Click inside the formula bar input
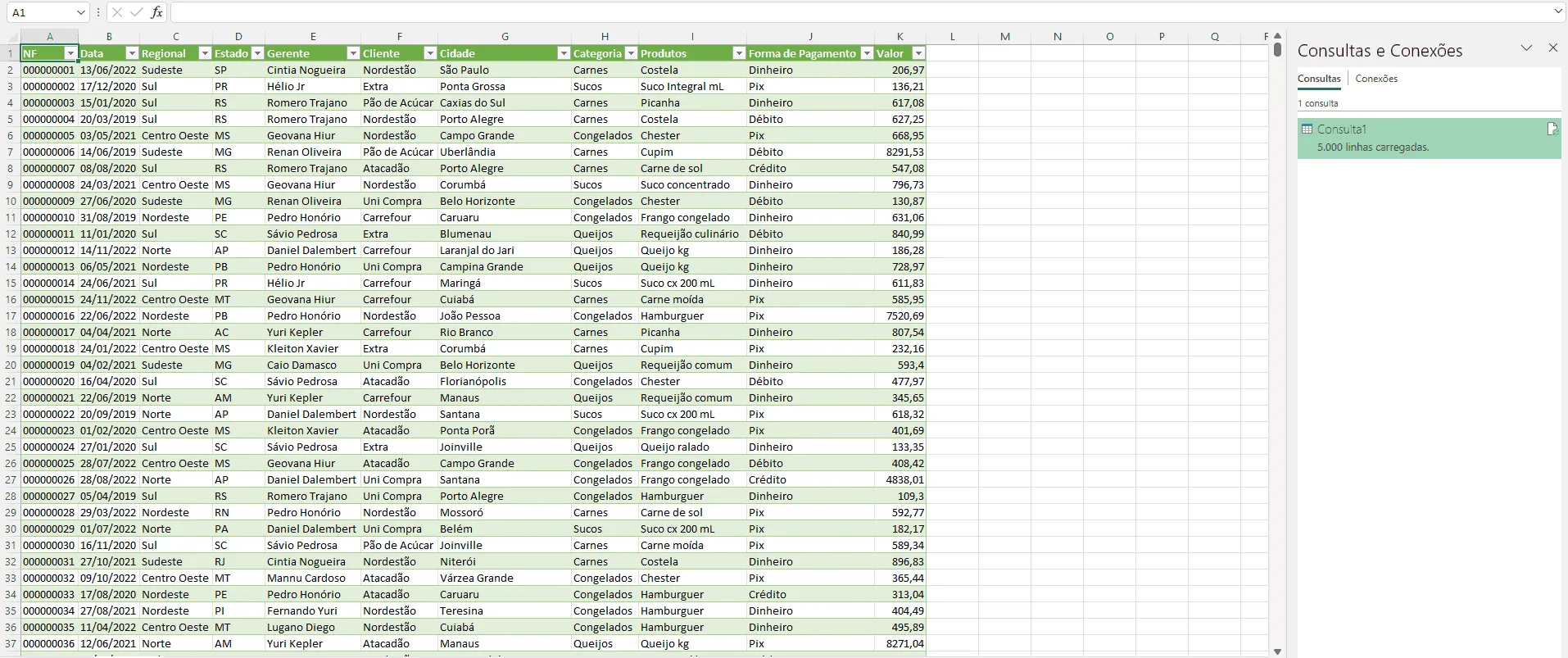1568x658 pixels. [860, 12]
